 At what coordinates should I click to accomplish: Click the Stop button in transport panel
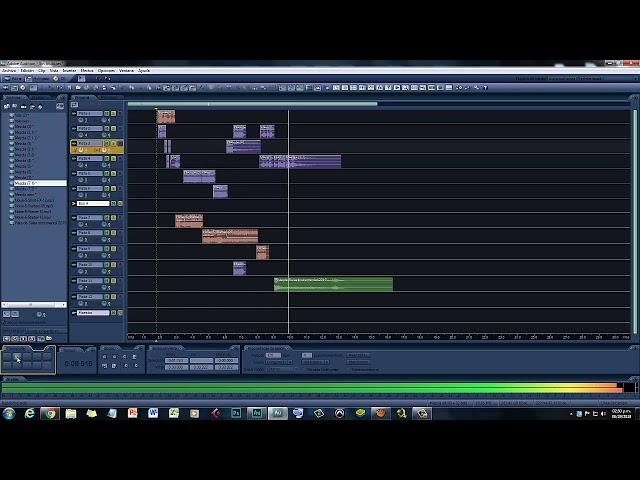pos(7,357)
